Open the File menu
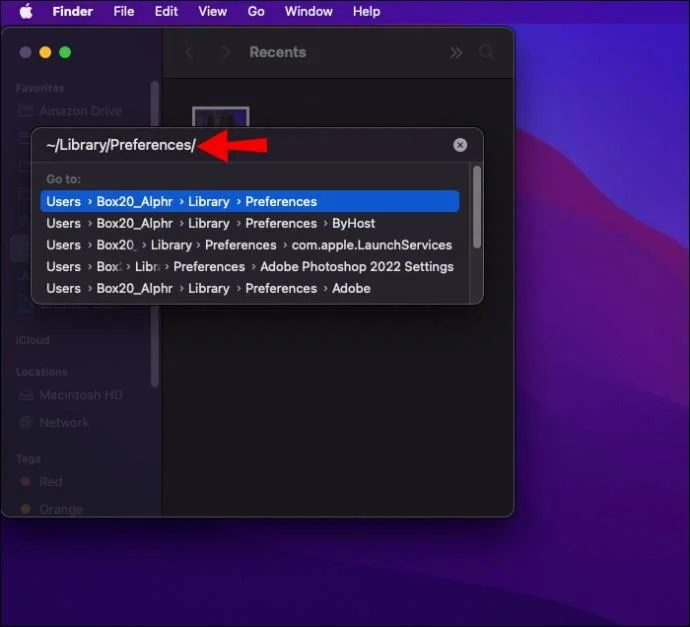690x627 pixels. point(124,11)
